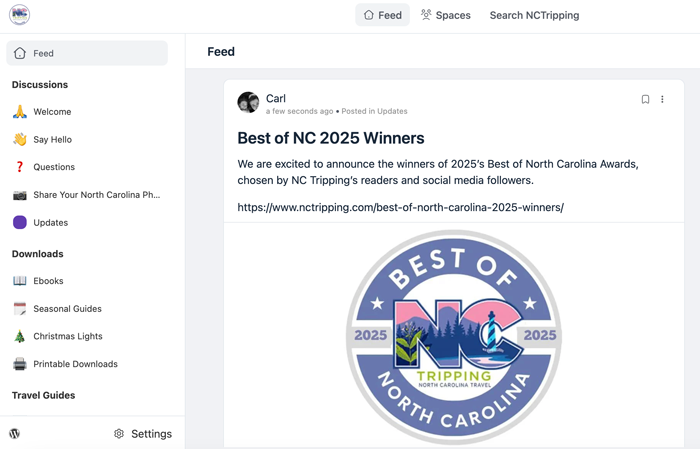Click the WordPress icon in sidebar footer
This screenshot has height=449, width=700.
(15, 433)
